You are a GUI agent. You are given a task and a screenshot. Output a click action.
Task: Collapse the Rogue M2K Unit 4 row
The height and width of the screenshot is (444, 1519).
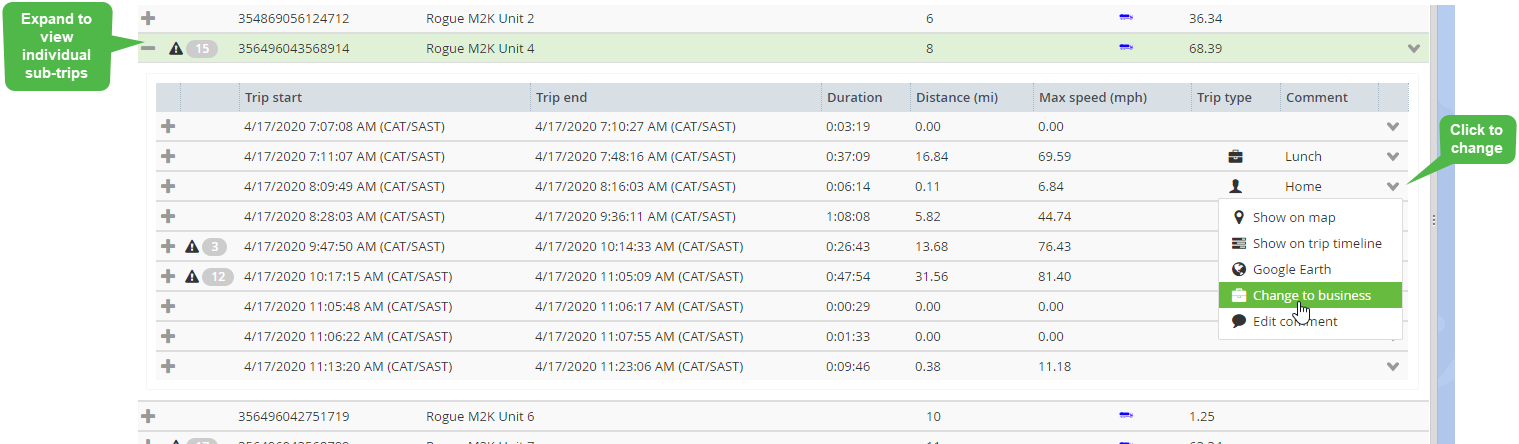tap(148, 48)
